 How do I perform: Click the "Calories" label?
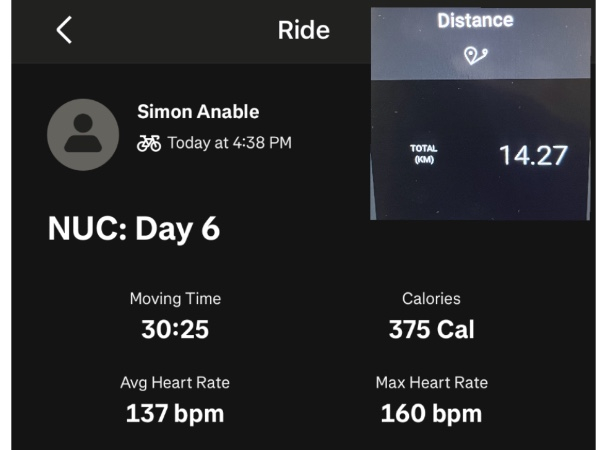(431, 299)
